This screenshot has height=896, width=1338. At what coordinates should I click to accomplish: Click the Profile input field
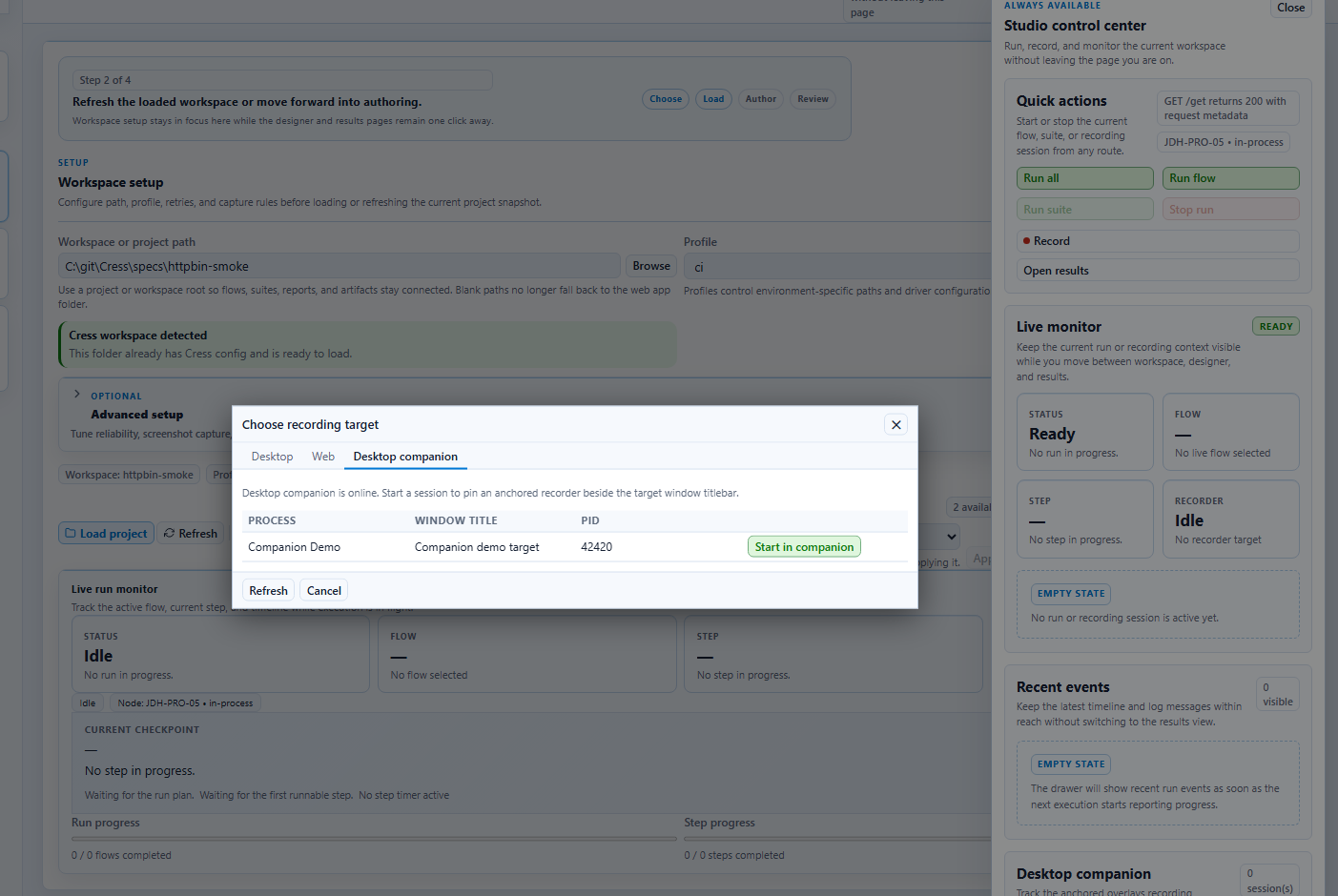pos(837,267)
